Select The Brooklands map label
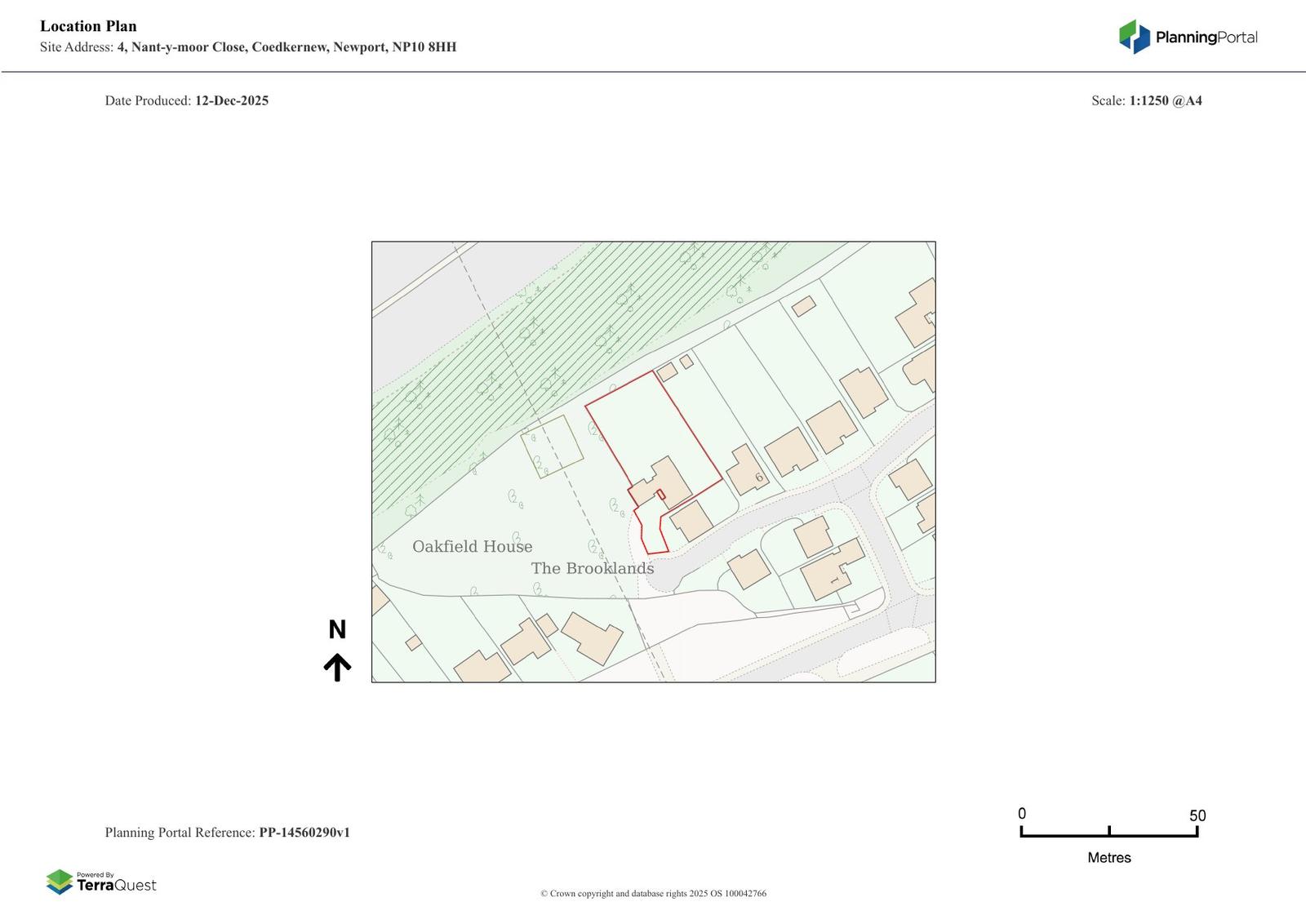Viewport: 1306px width, 924px height. click(x=593, y=568)
